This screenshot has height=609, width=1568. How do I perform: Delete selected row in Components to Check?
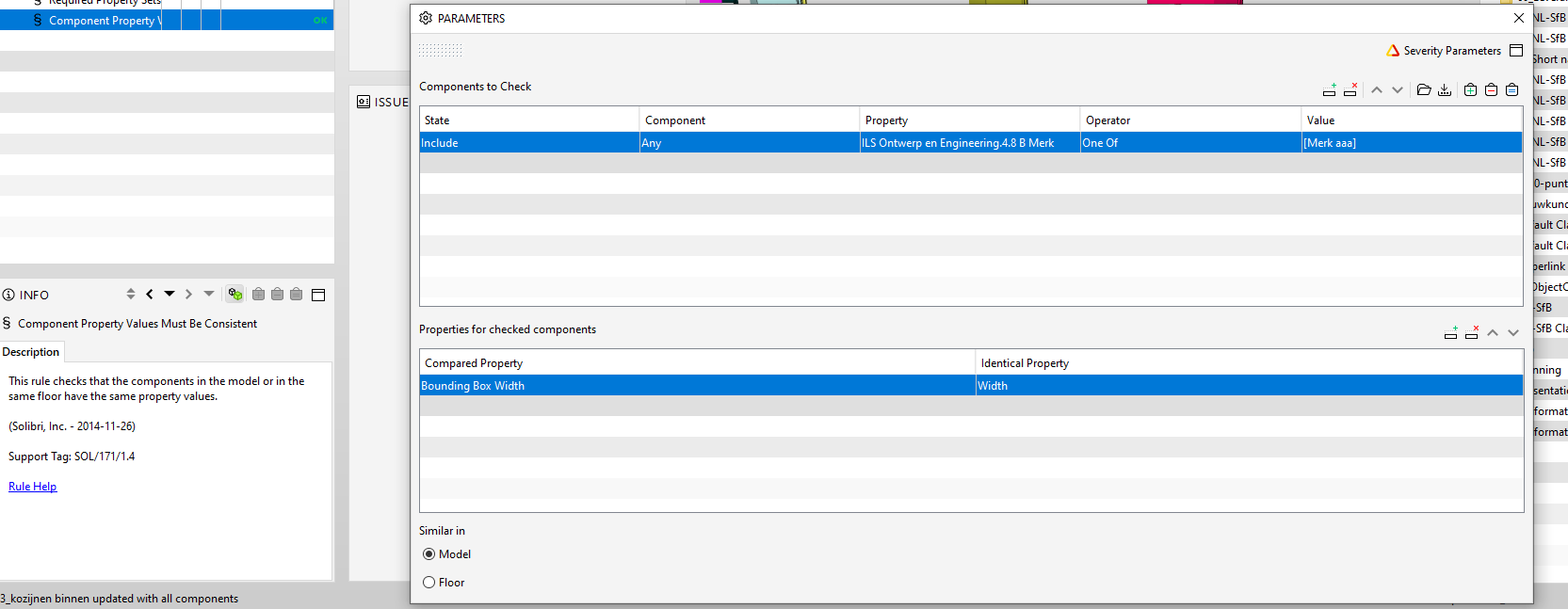1350,90
